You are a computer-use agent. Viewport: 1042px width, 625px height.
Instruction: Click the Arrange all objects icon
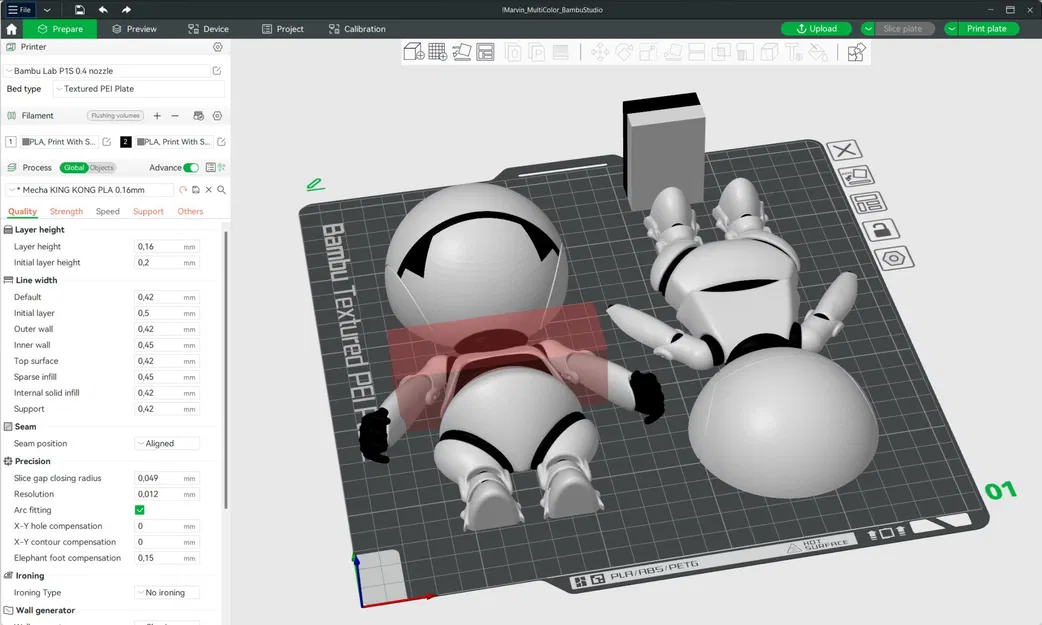[x=485, y=52]
